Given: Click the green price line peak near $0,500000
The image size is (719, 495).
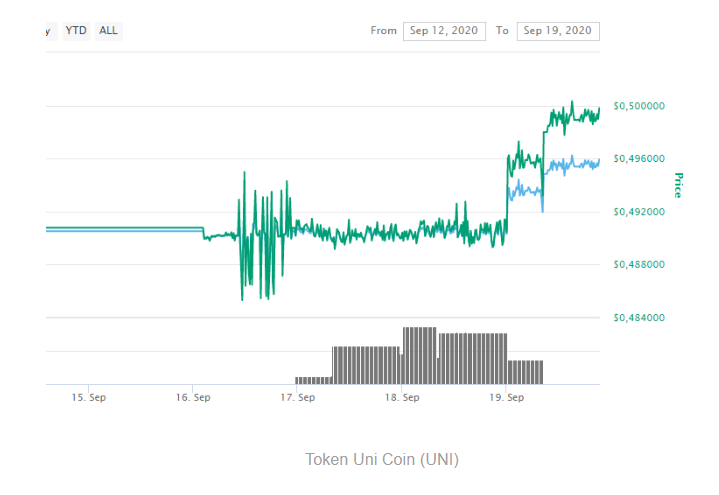Looking at the screenshot, I should 572,103.
